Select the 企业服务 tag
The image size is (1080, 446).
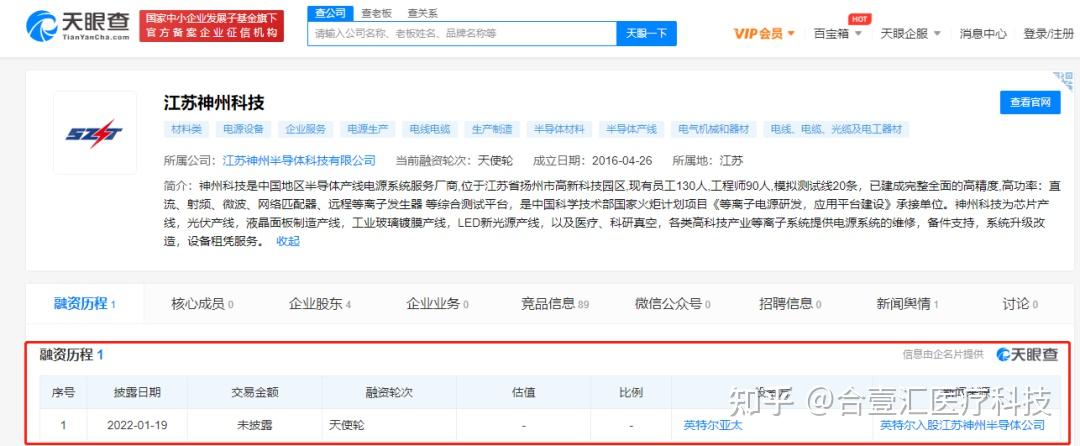tap(306, 129)
